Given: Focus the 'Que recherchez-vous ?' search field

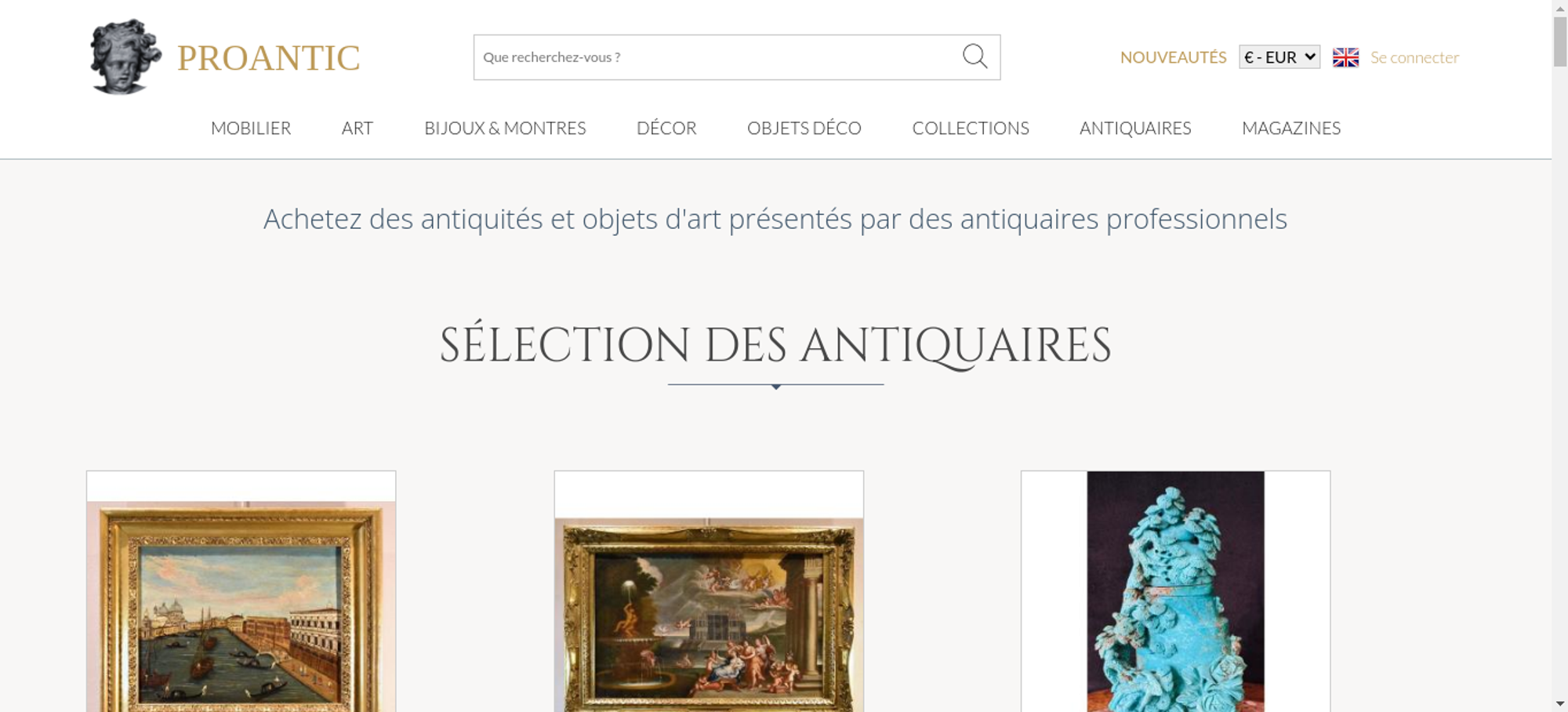Looking at the screenshot, I should [x=717, y=57].
